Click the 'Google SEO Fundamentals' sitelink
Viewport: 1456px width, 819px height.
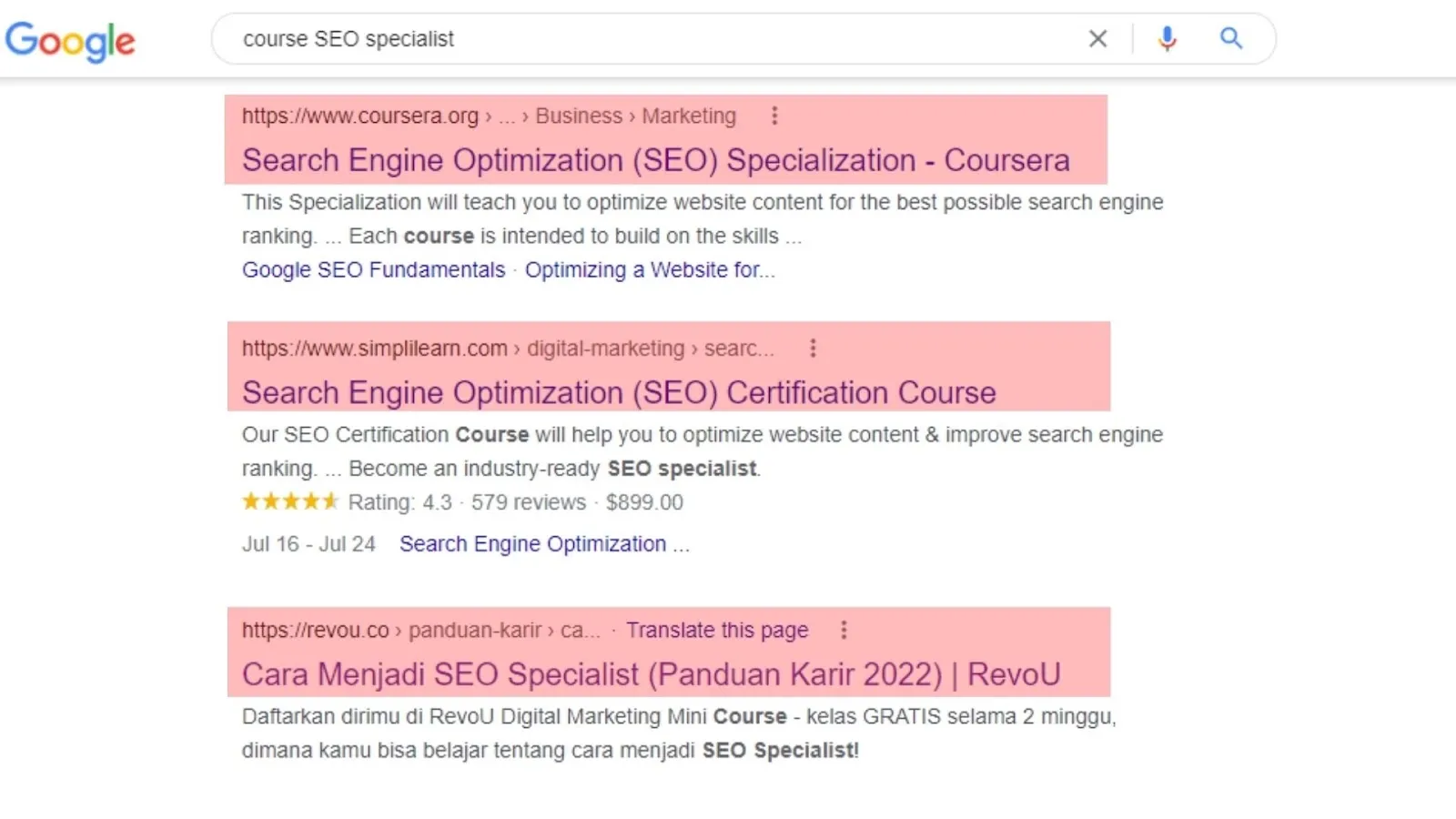(373, 269)
